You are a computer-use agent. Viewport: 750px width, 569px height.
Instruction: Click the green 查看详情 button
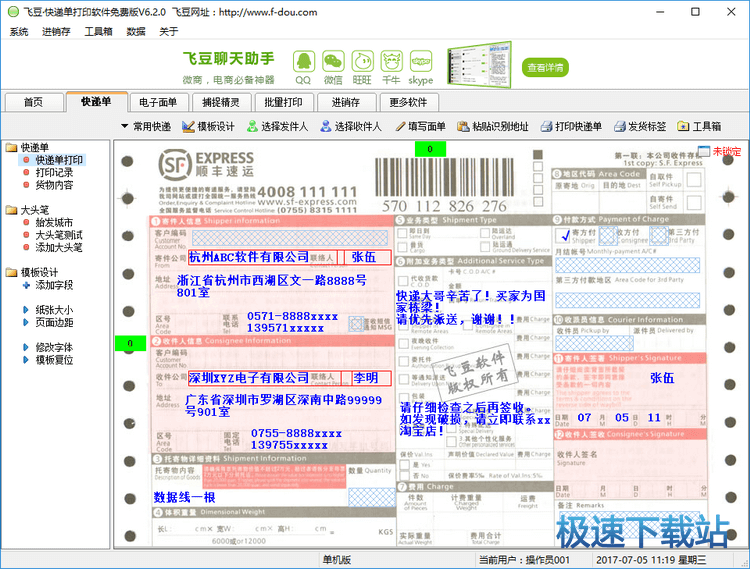pyautogui.click(x=545, y=67)
